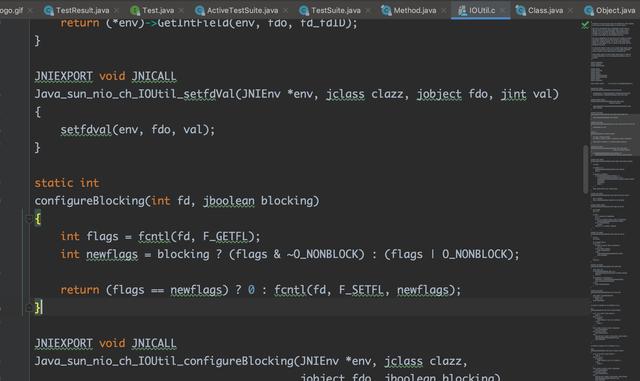Image resolution: width=640 pixels, height=381 pixels.
Task: Click F_SETFL in the return statement
Action: [x=361, y=290]
